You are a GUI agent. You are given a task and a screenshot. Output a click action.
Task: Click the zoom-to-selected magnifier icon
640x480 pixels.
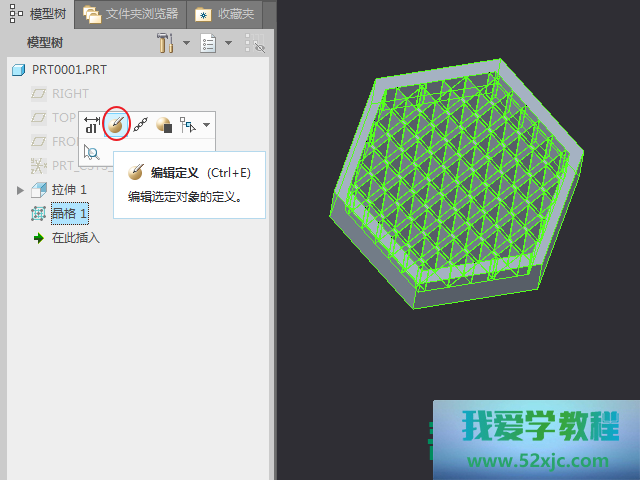(92, 152)
